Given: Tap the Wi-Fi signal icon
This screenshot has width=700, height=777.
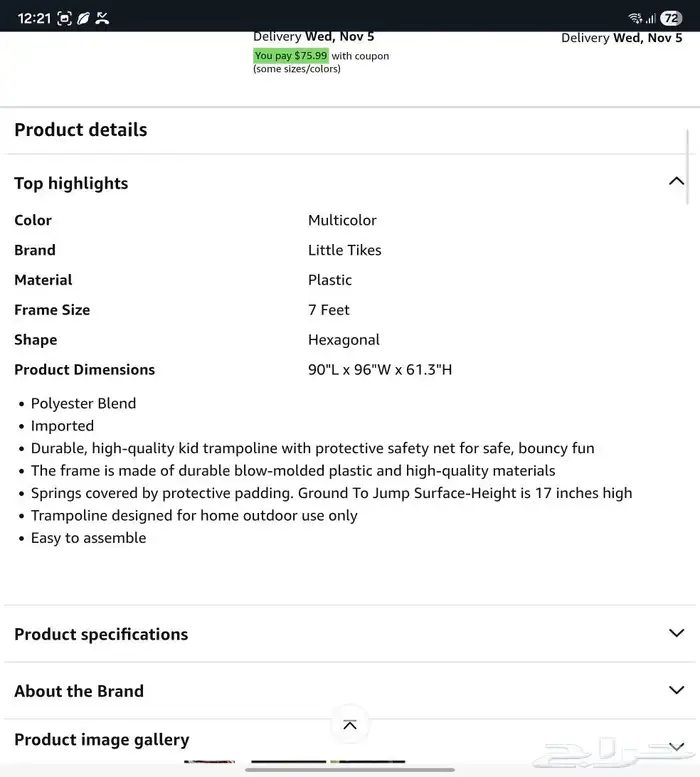Looking at the screenshot, I should [x=634, y=18].
